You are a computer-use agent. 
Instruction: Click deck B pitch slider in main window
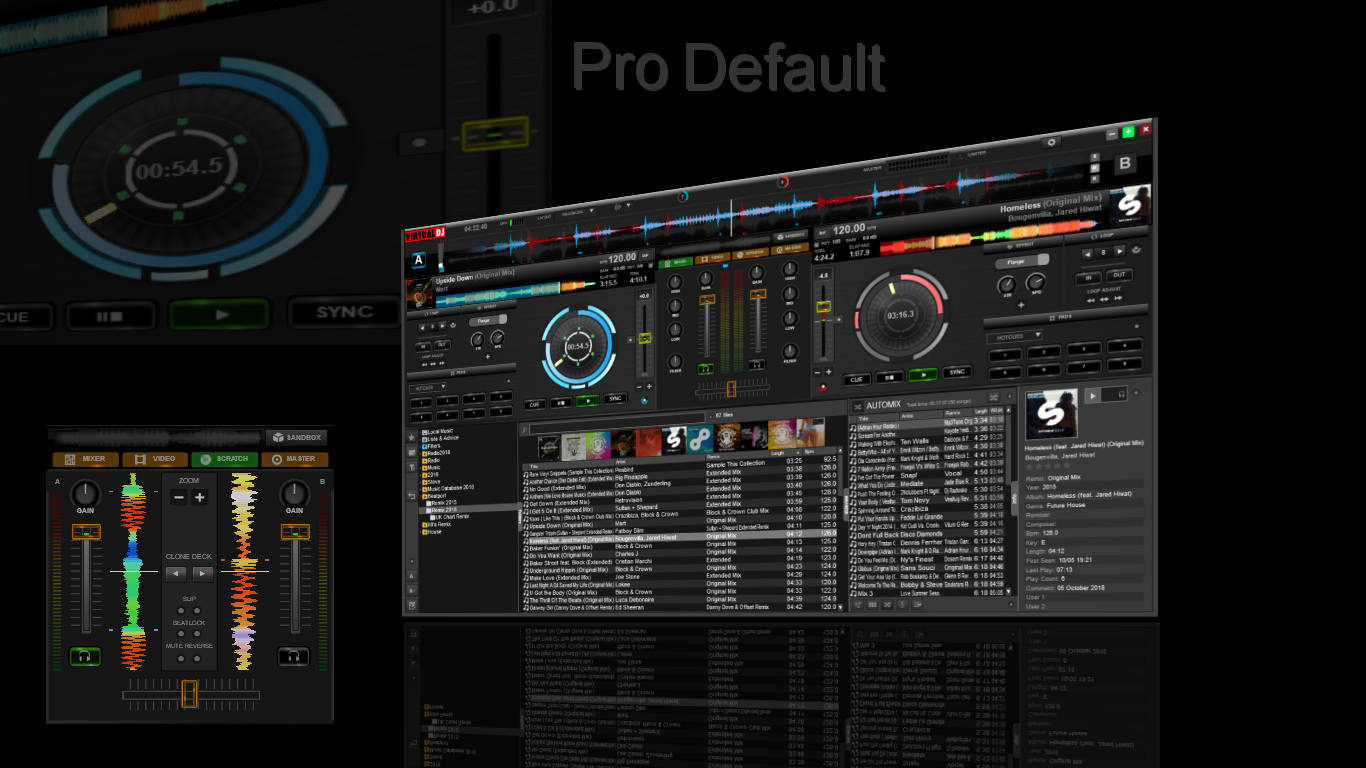[824, 308]
